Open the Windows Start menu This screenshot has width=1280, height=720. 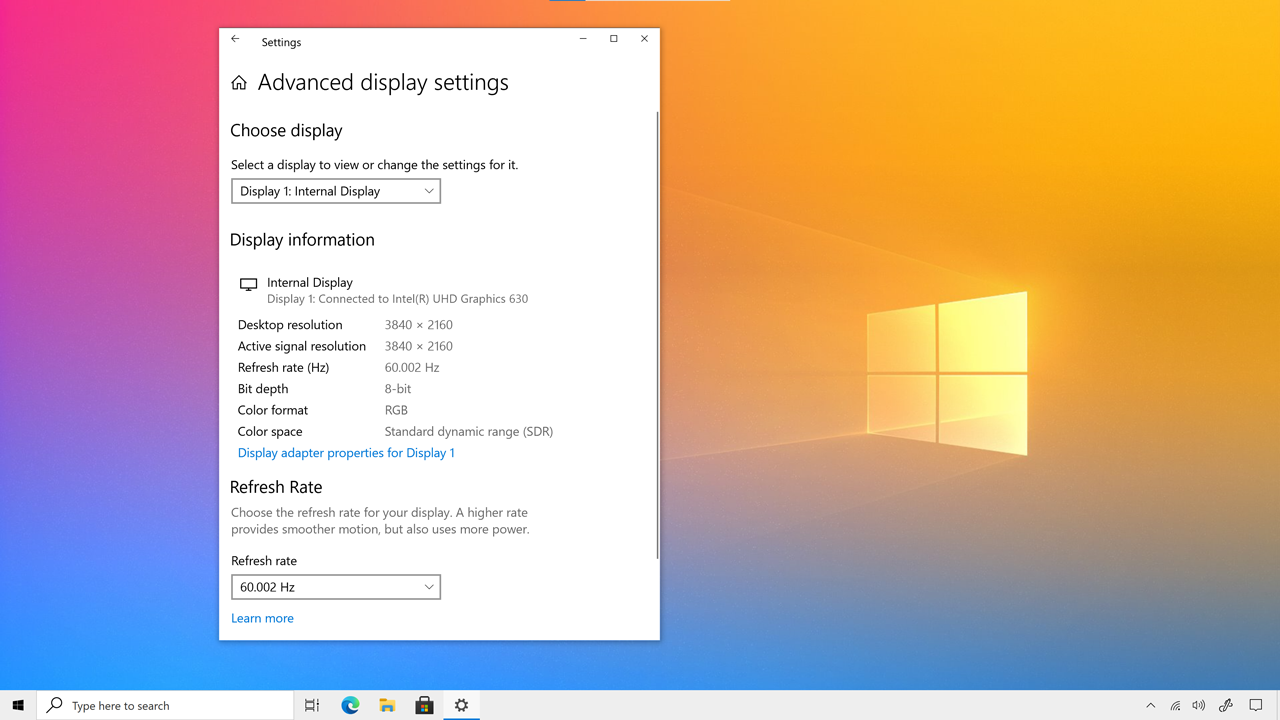pyautogui.click(x=18, y=705)
